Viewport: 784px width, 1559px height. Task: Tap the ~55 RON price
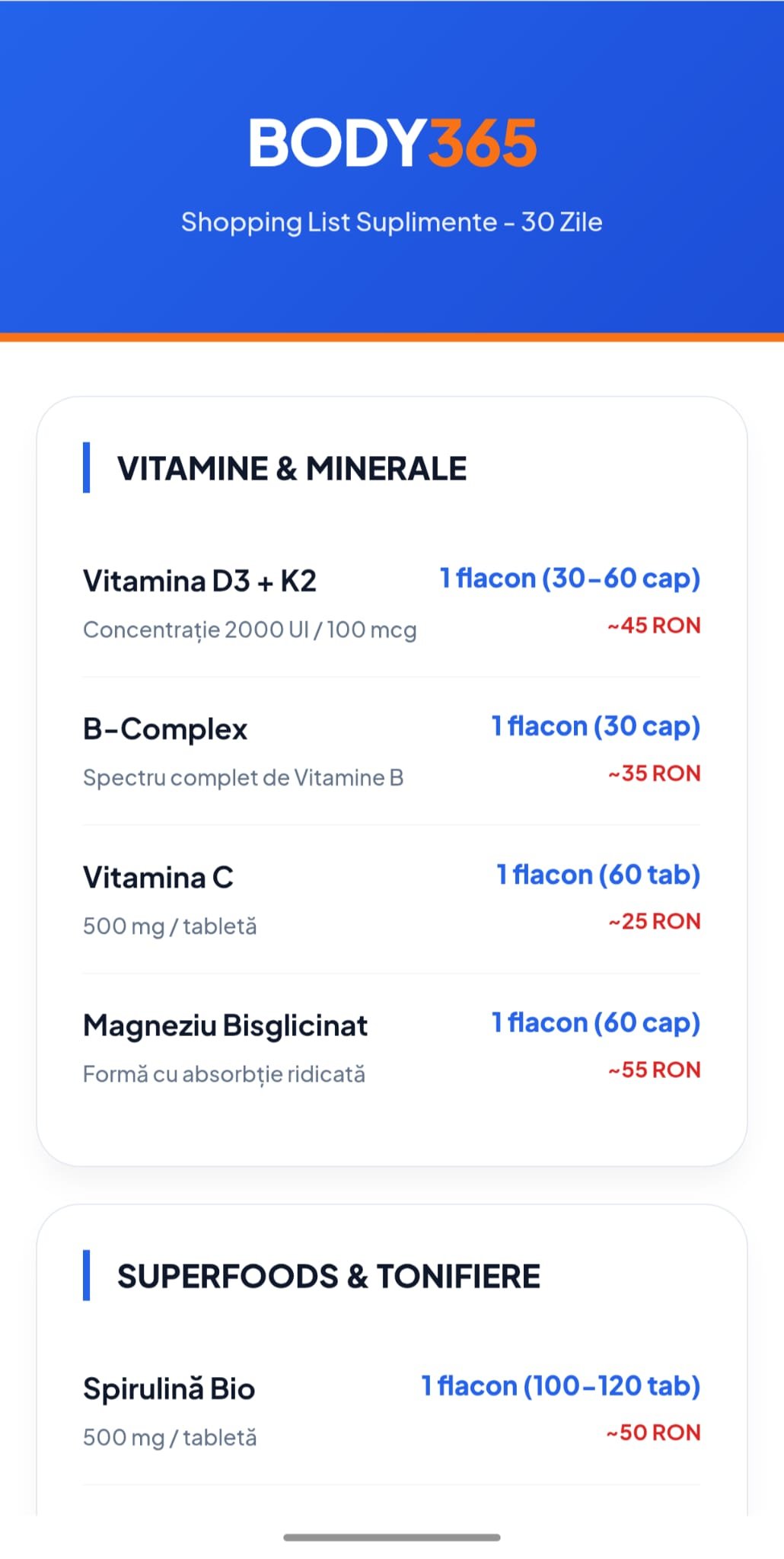pos(653,1070)
